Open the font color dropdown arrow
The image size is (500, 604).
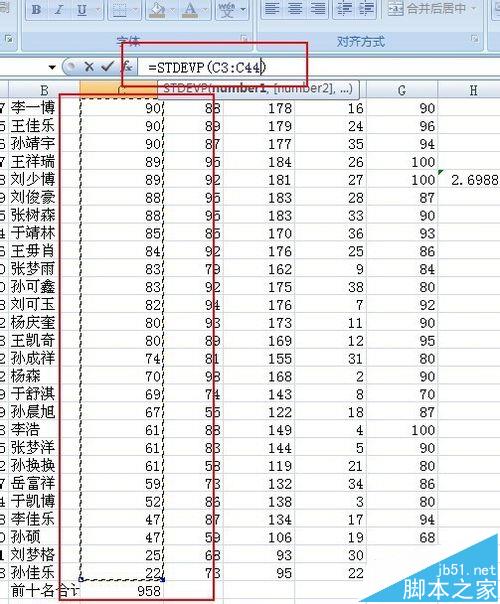205,9
